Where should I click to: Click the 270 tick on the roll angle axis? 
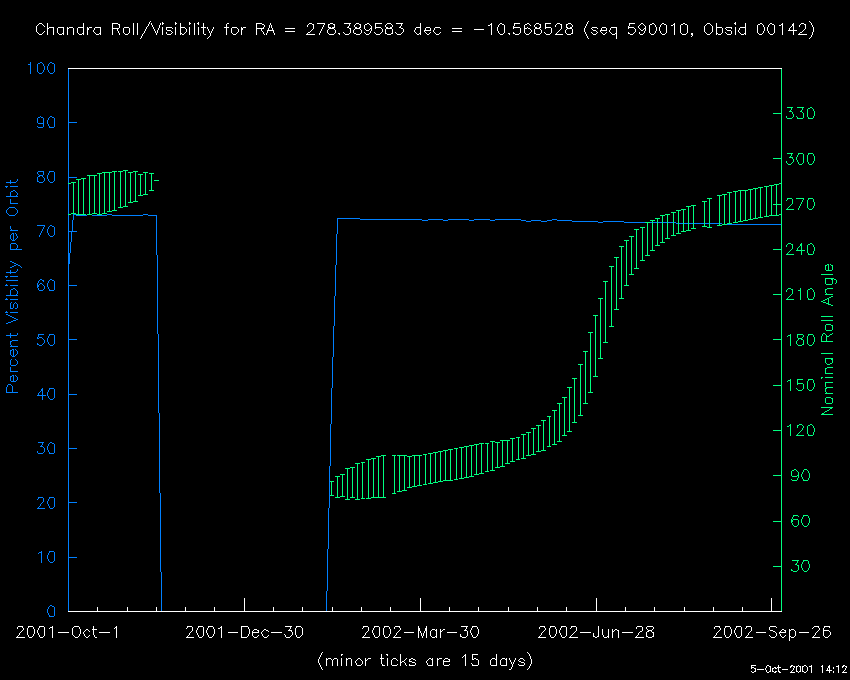[802, 205]
